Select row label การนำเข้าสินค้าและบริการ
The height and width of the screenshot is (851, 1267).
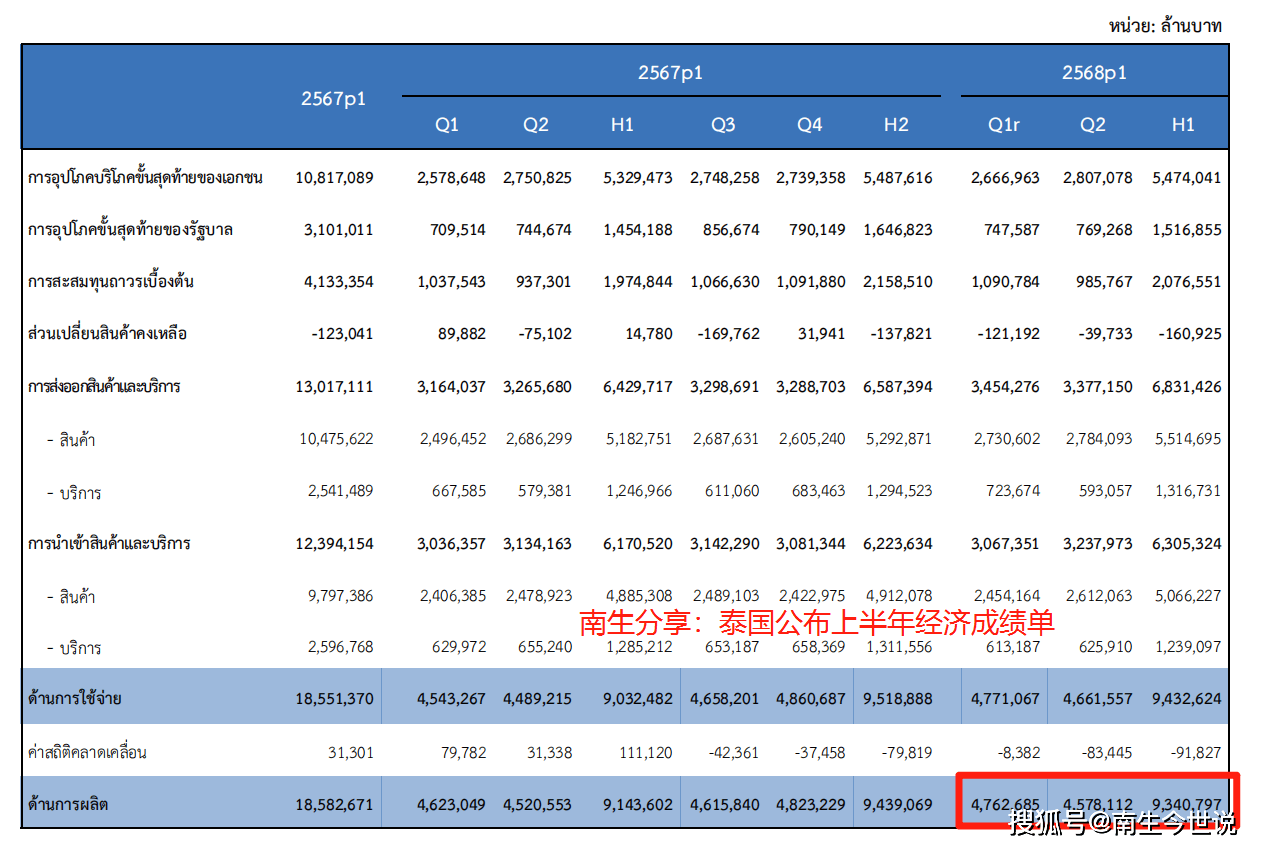(109, 544)
